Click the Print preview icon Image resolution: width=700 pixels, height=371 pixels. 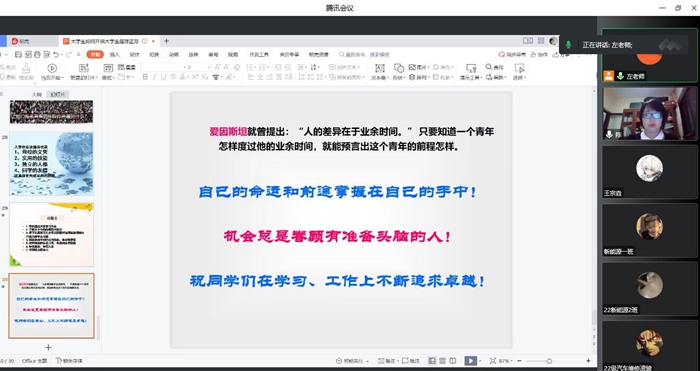[x=46, y=54]
